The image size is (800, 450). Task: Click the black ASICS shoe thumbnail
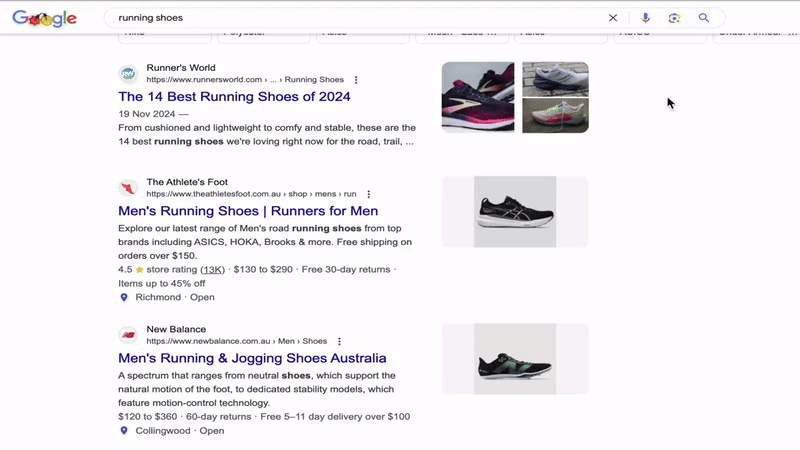click(515, 212)
